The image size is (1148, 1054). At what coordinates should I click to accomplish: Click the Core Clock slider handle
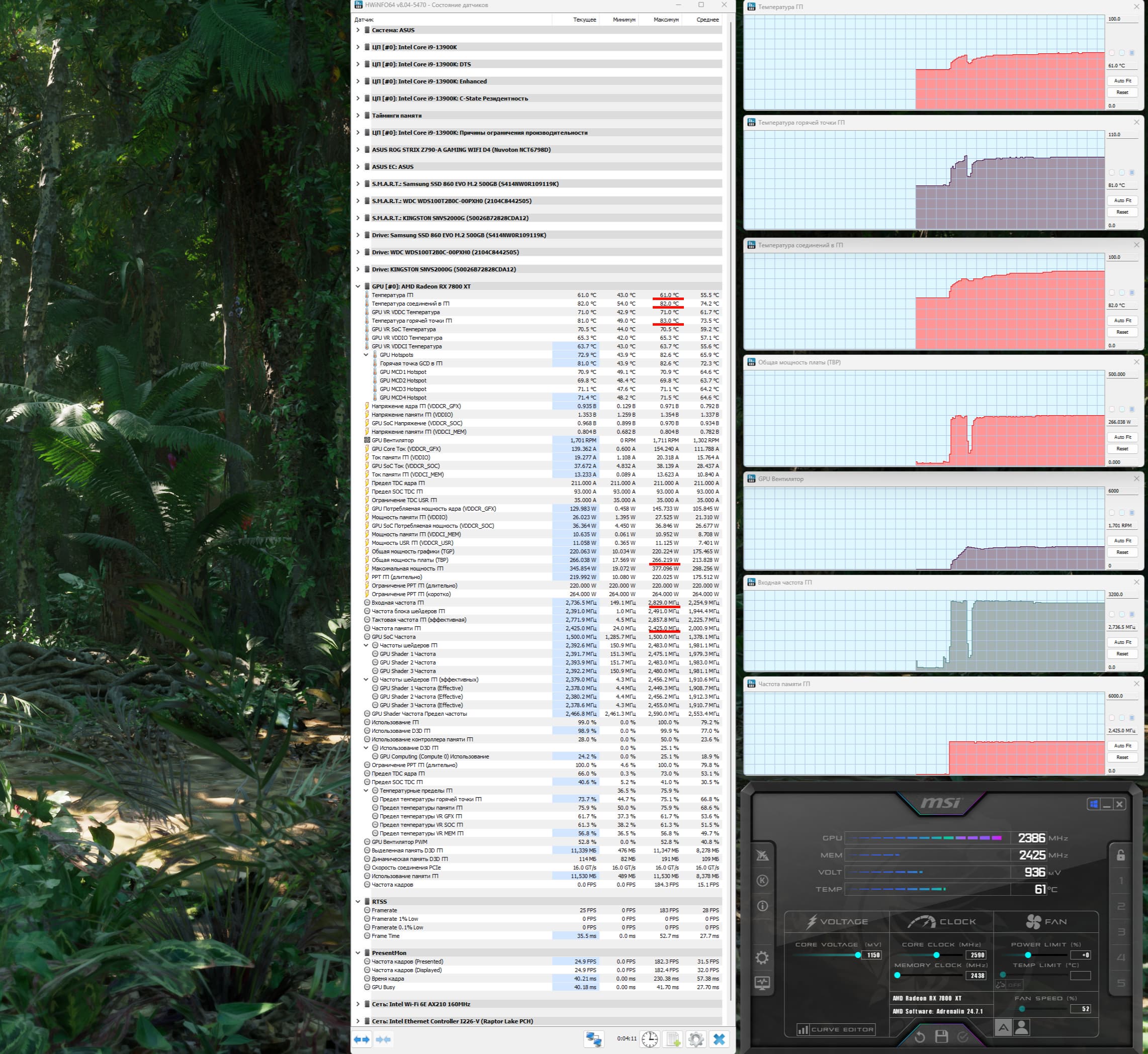click(x=936, y=955)
